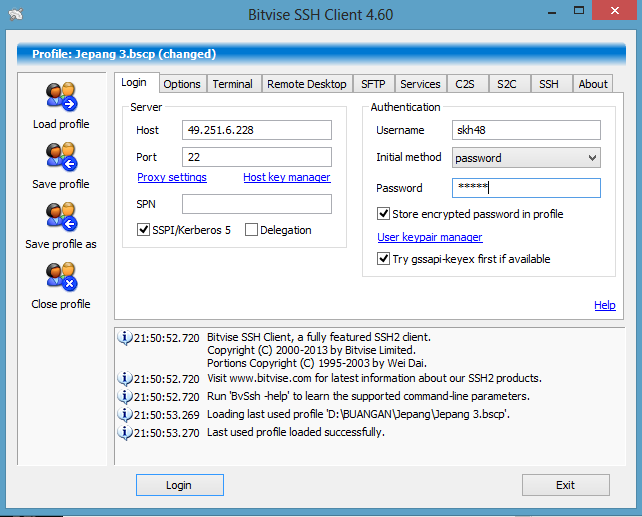Open the User keypair manager link
This screenshot has width=642, height=517.
[430, 237]
